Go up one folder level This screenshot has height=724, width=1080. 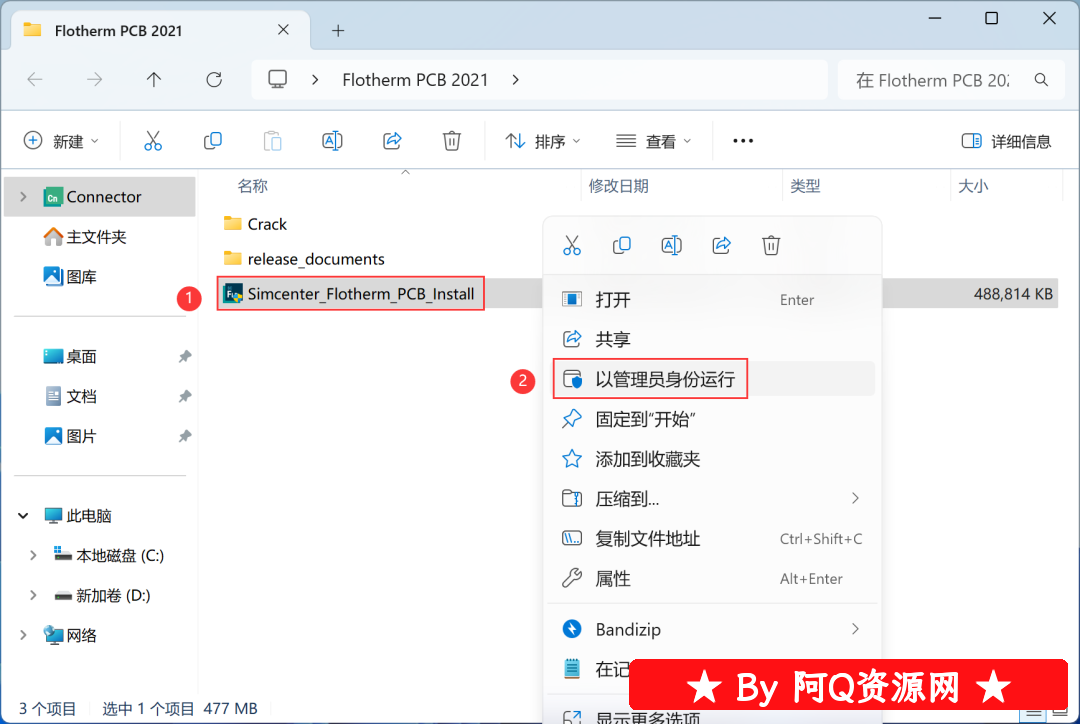coord(154,80)
